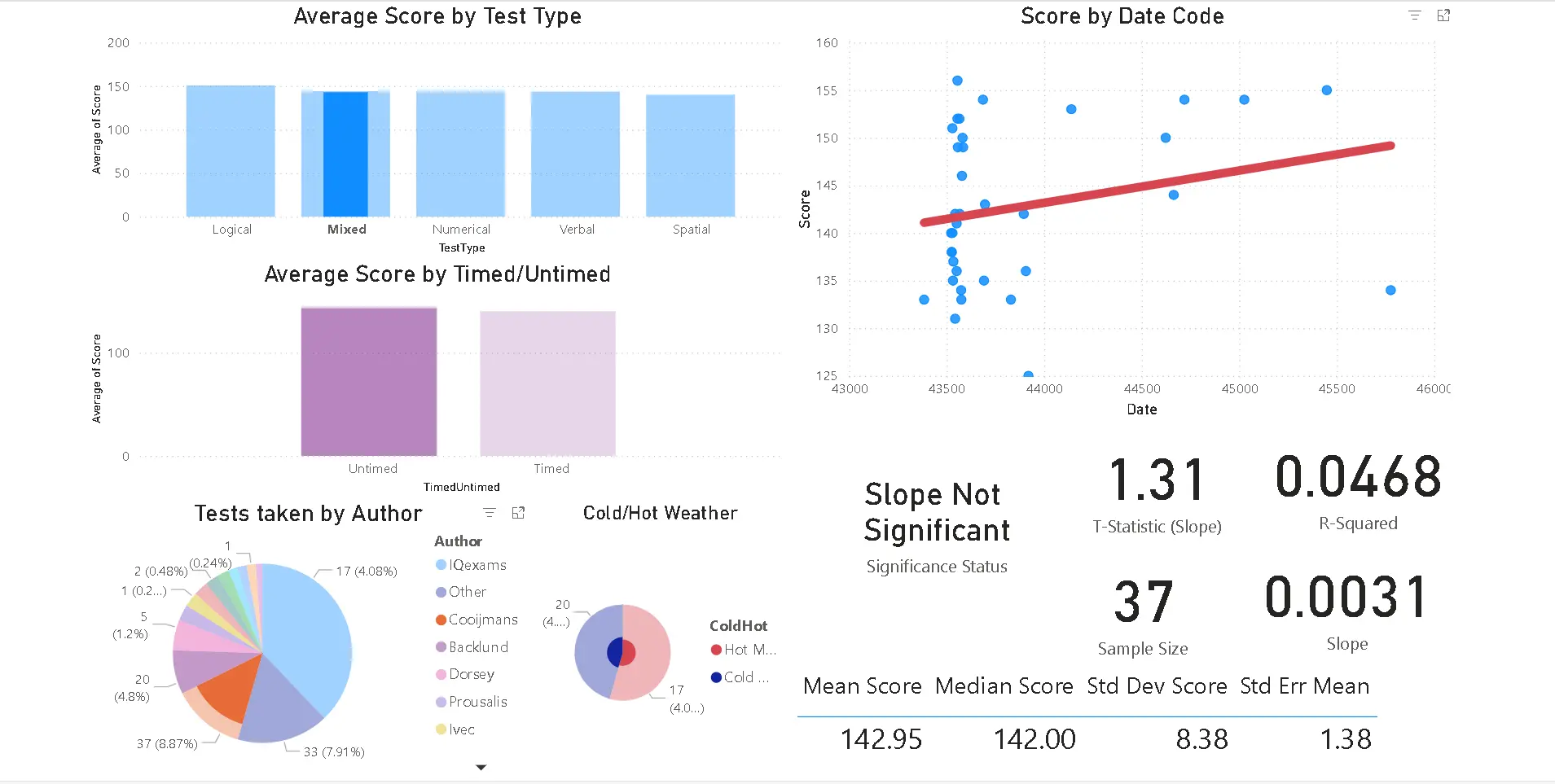Select the Logical bar in test type chart
The image size is (1555, 784).
tap(231, 151)
